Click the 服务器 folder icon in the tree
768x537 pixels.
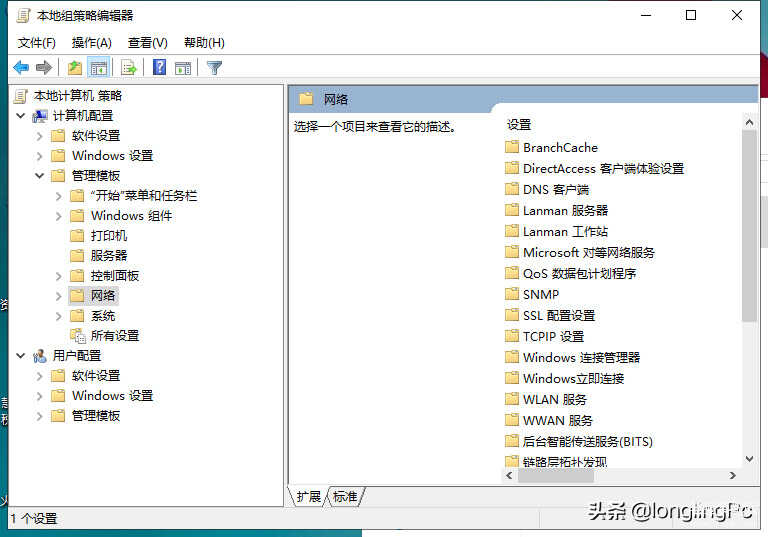[x=77, y=256]
